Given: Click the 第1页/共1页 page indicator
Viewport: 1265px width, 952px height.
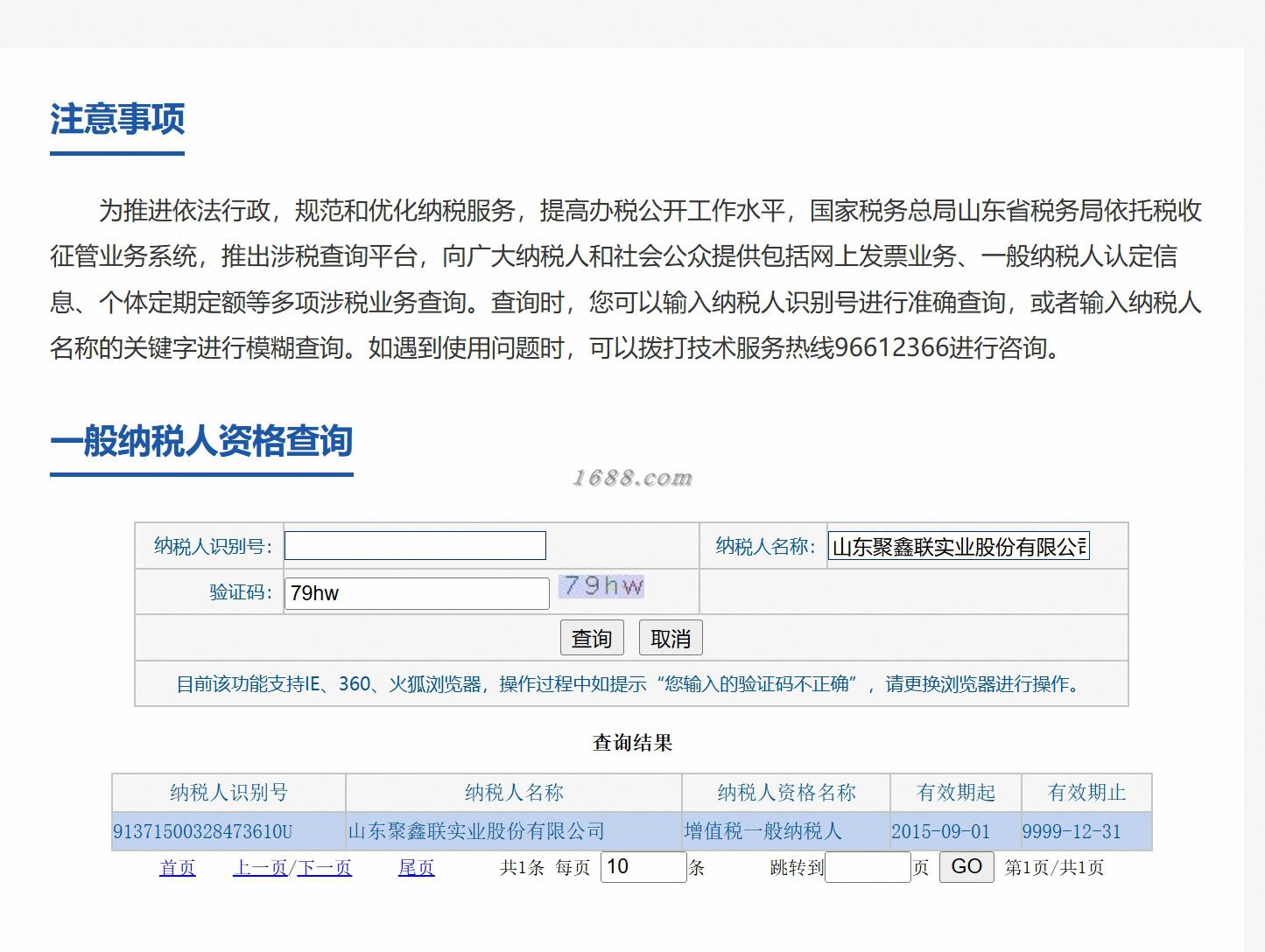Looking at the screenshot, I should tap(1054, 867).
